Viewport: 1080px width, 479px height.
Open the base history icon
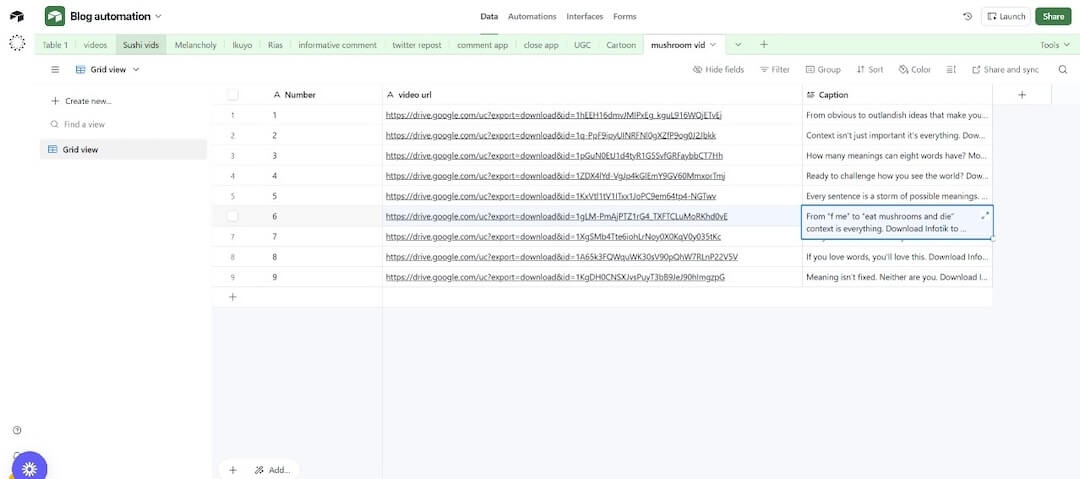point(967,16)
